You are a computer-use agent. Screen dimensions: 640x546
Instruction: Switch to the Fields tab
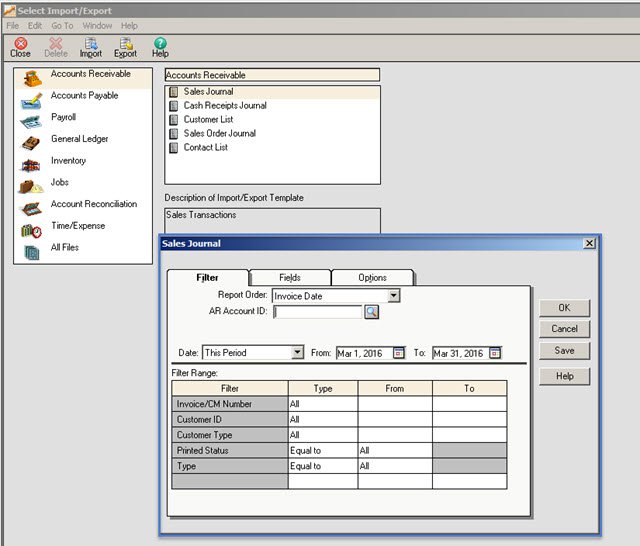[x=289, y=277]
